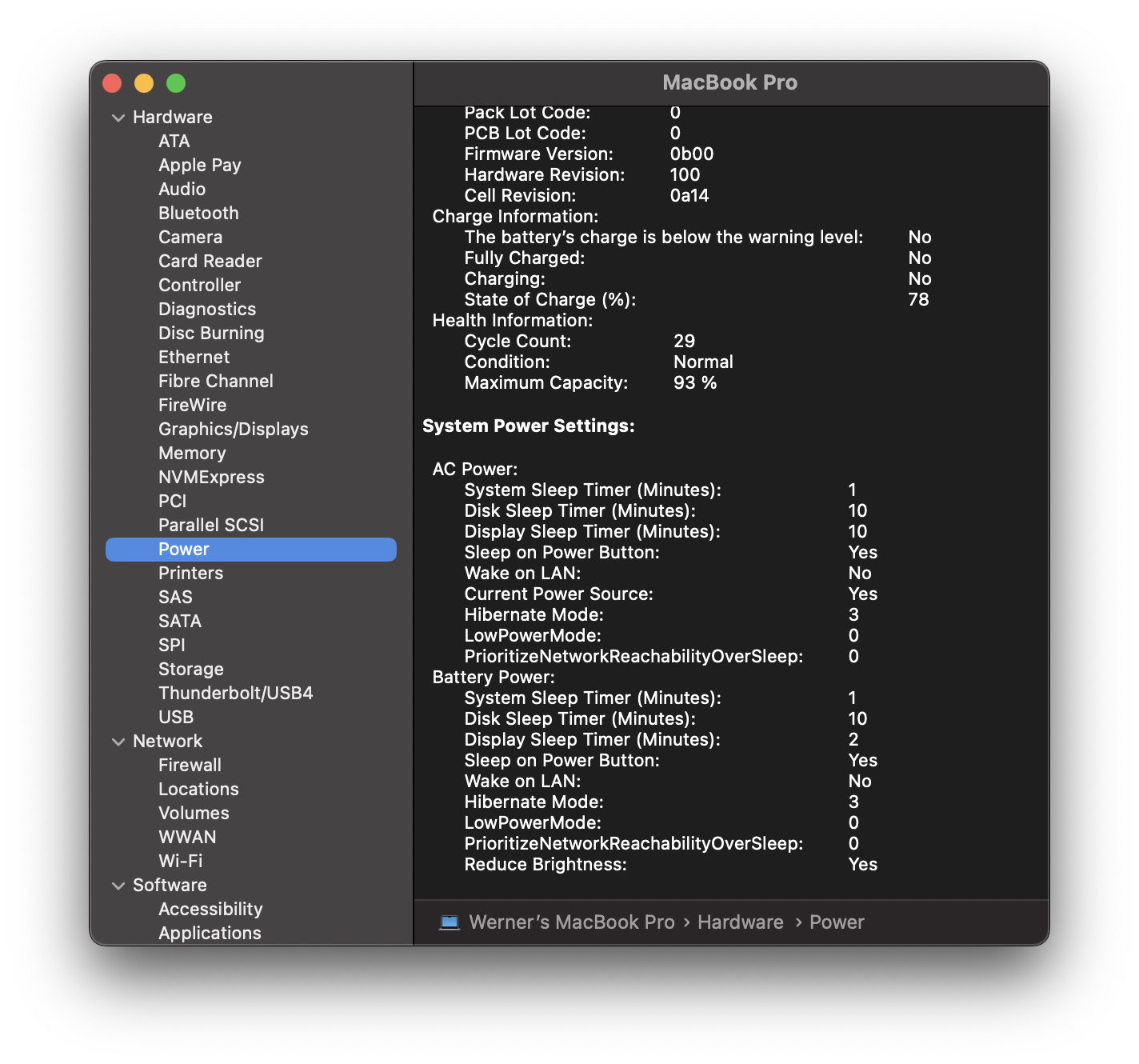Open the NVMExpress section
Image resolution: width=1139 pixels, height=1064 pixels.
[x=211, y=477]
